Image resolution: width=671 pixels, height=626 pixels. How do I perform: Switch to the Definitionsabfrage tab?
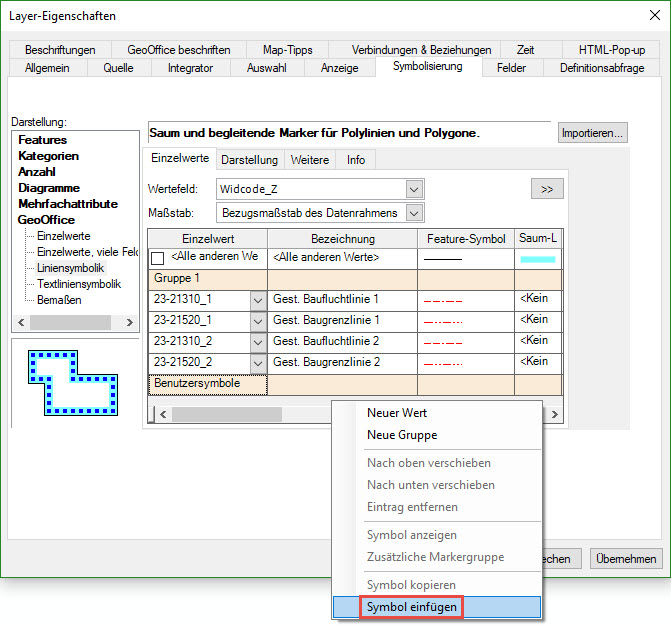[601, 68]
